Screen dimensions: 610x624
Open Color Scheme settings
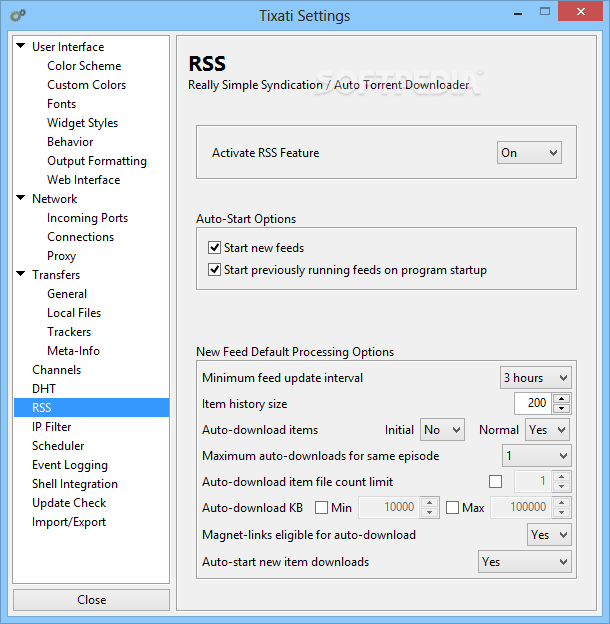point(84,66)
